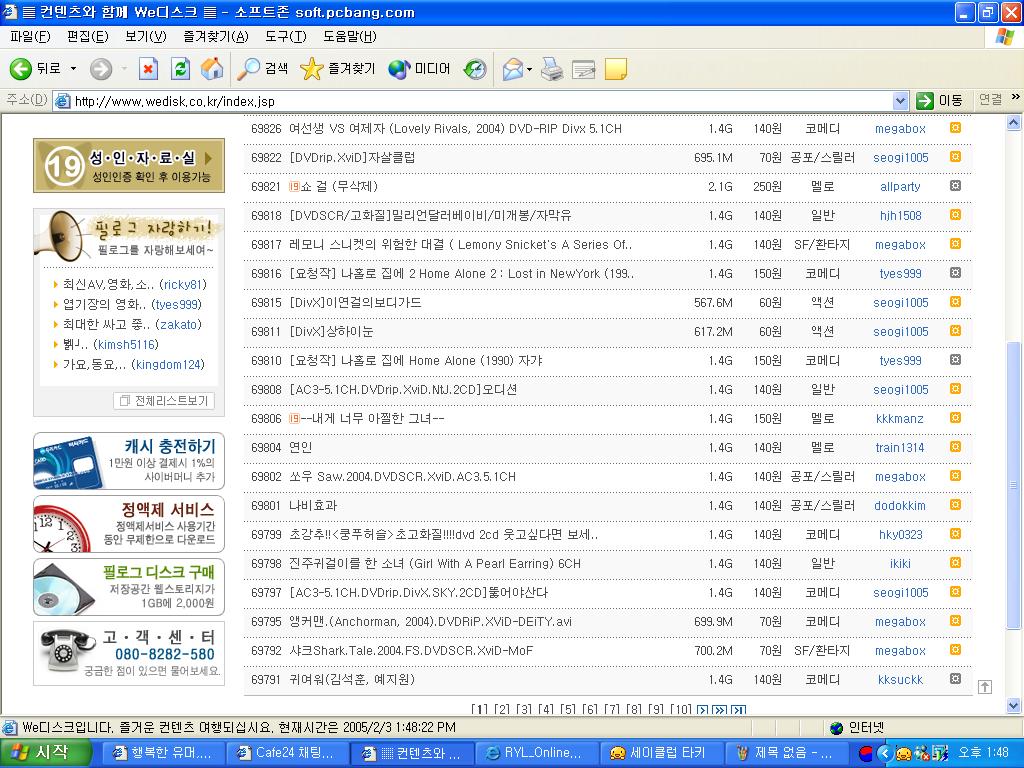Expand hidden tray icons arrow
The width and height of the screenshot is (1024, 768).
pyautogui.click(x=885, y=753)
